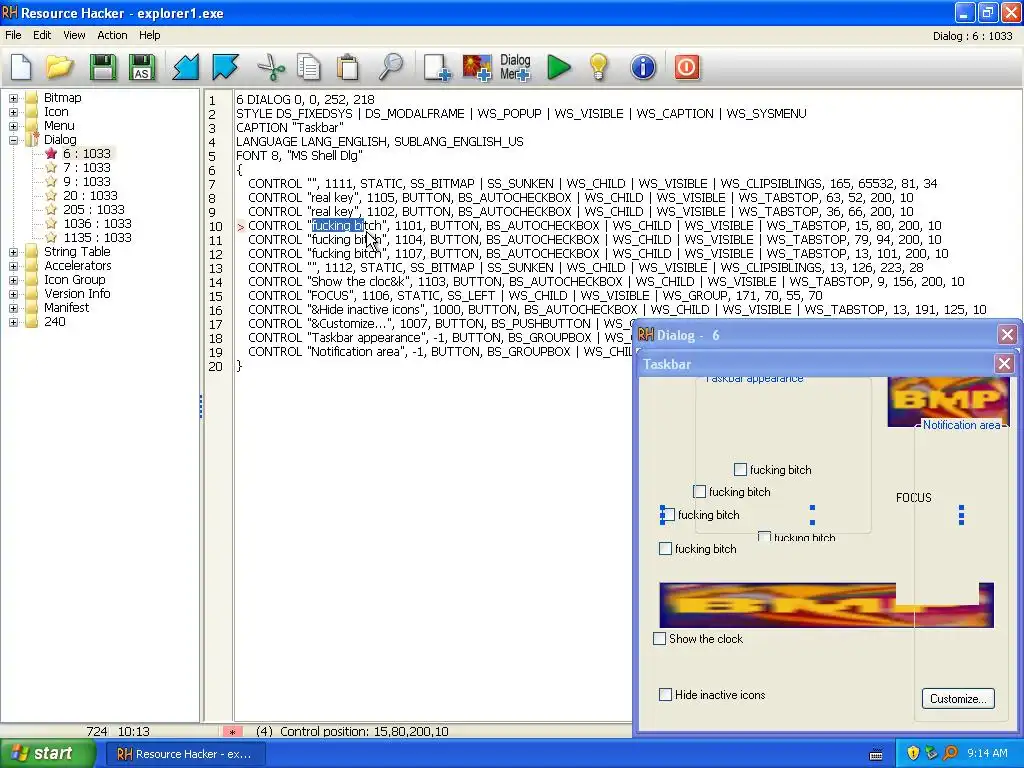1024x768 pixels.
Task: Click the Cut scissors icon
Action: click(270, 67)
